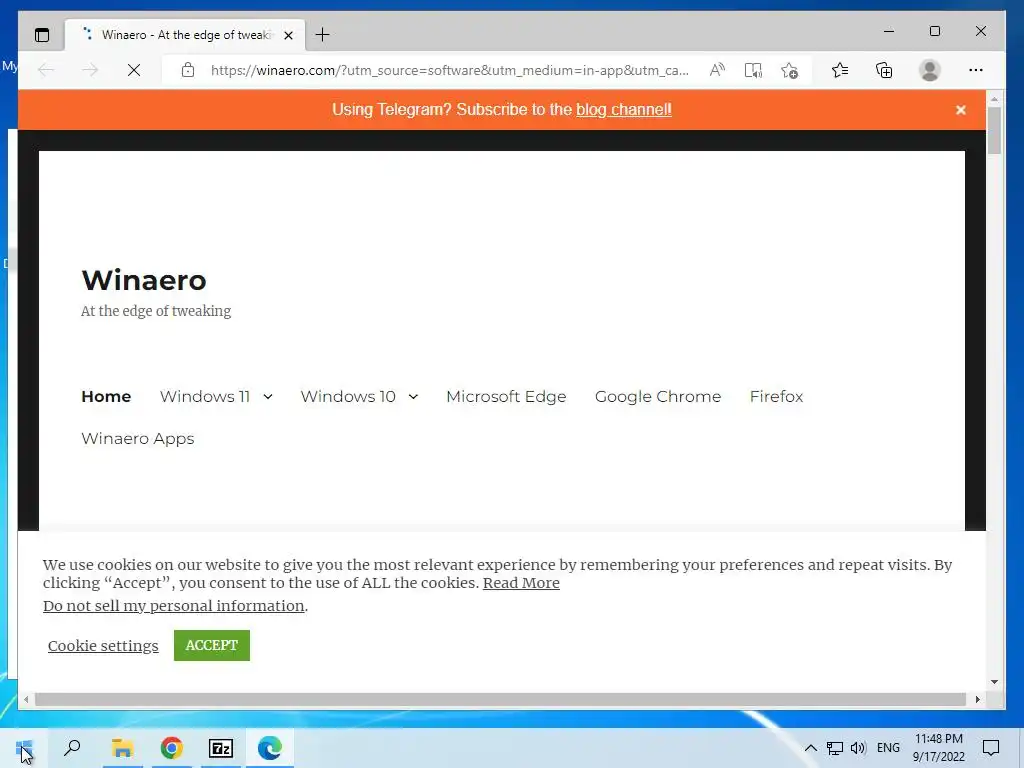Image resolution: width=1024 pixels, height=768 pixels.
Task: Click the Winaero site title
Action: click(144, 280)
